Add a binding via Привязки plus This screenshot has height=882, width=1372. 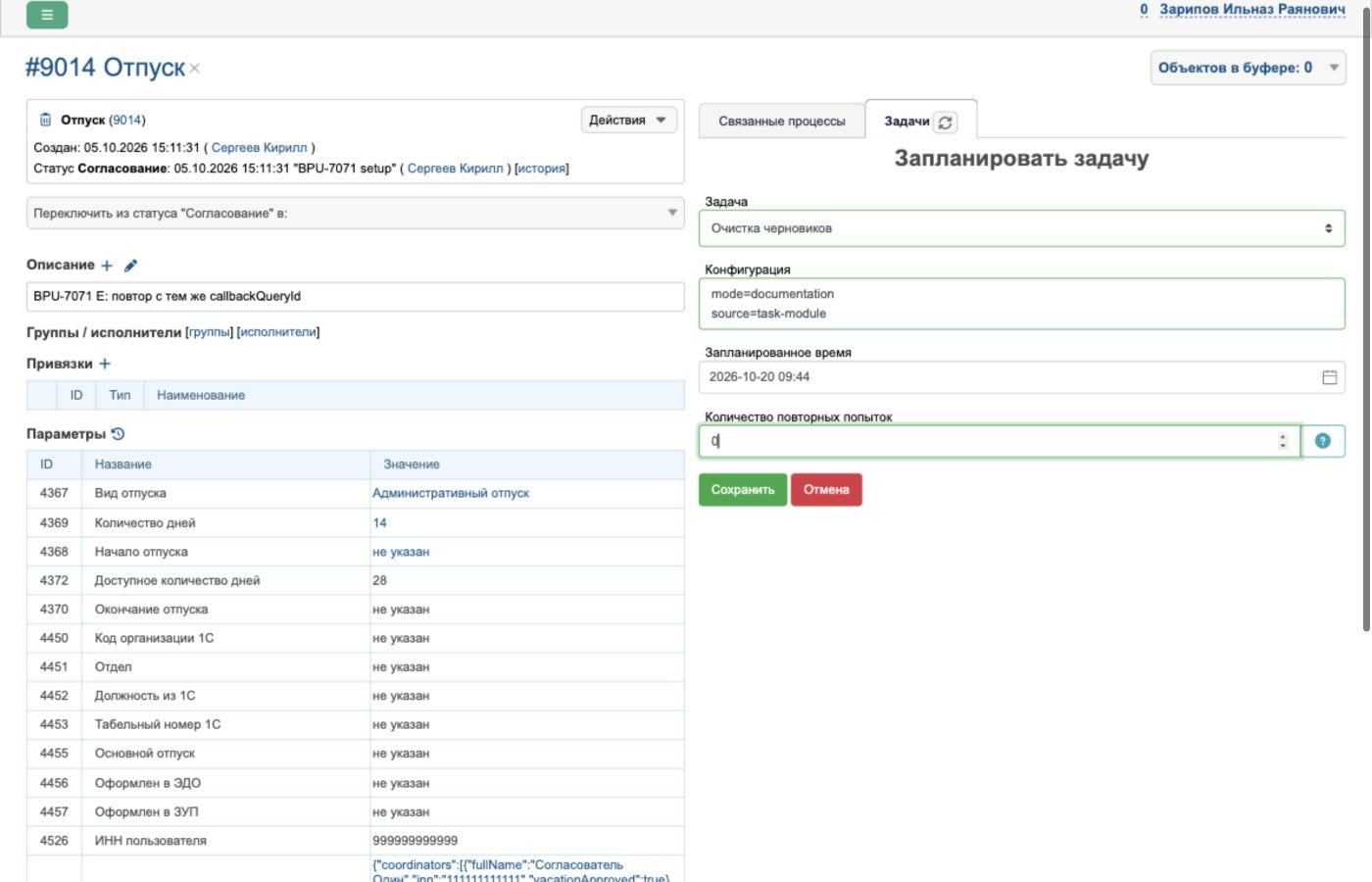105,364
